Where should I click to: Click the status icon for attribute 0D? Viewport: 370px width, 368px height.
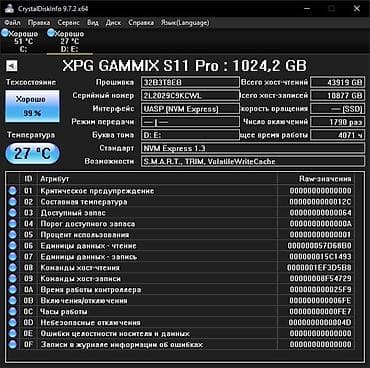(13, 323)
